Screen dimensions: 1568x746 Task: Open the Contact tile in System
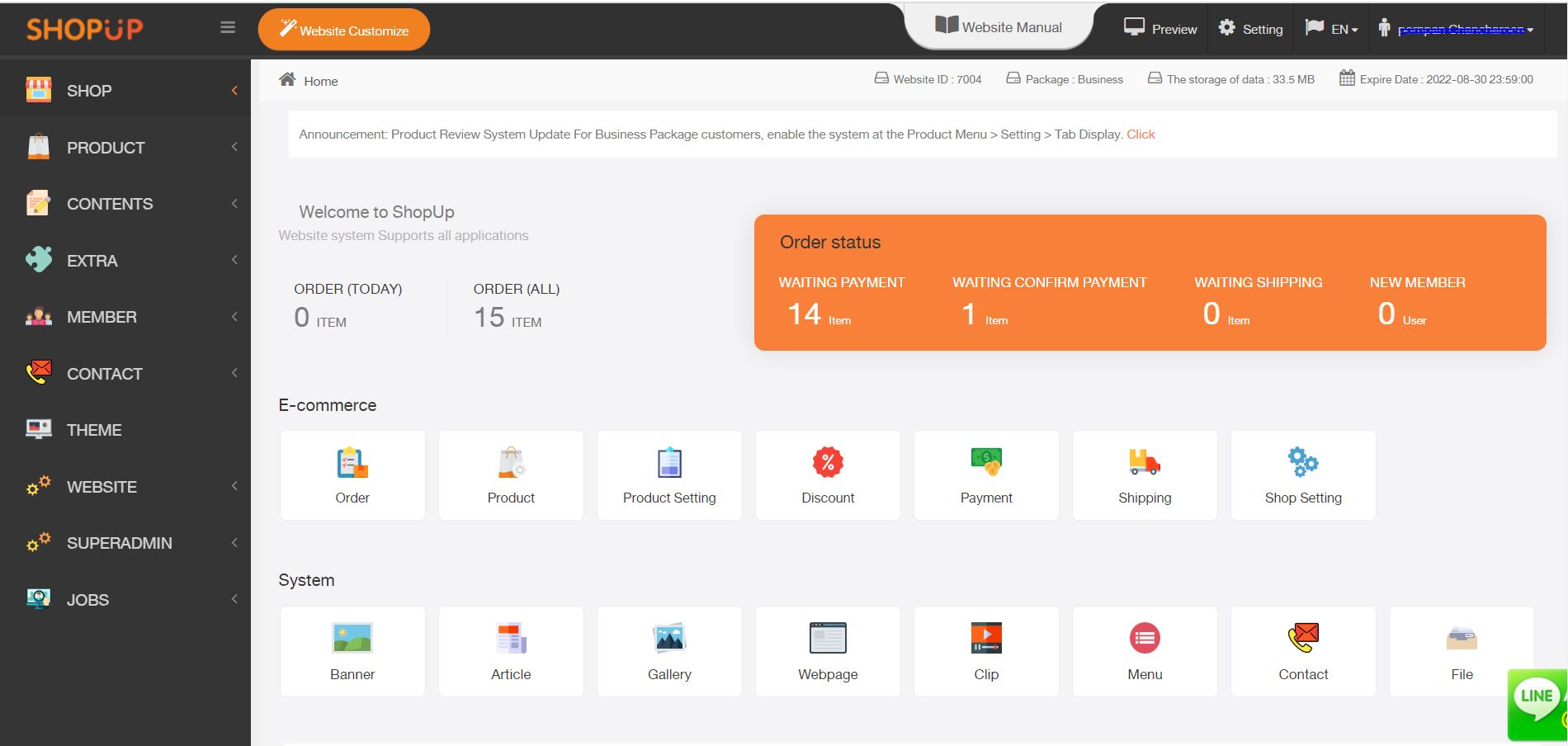point(1303,651)
